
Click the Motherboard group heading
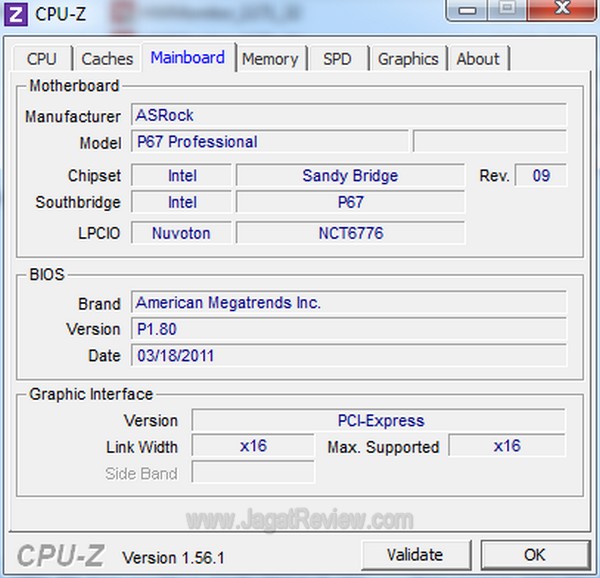click(x=74, y=86)
